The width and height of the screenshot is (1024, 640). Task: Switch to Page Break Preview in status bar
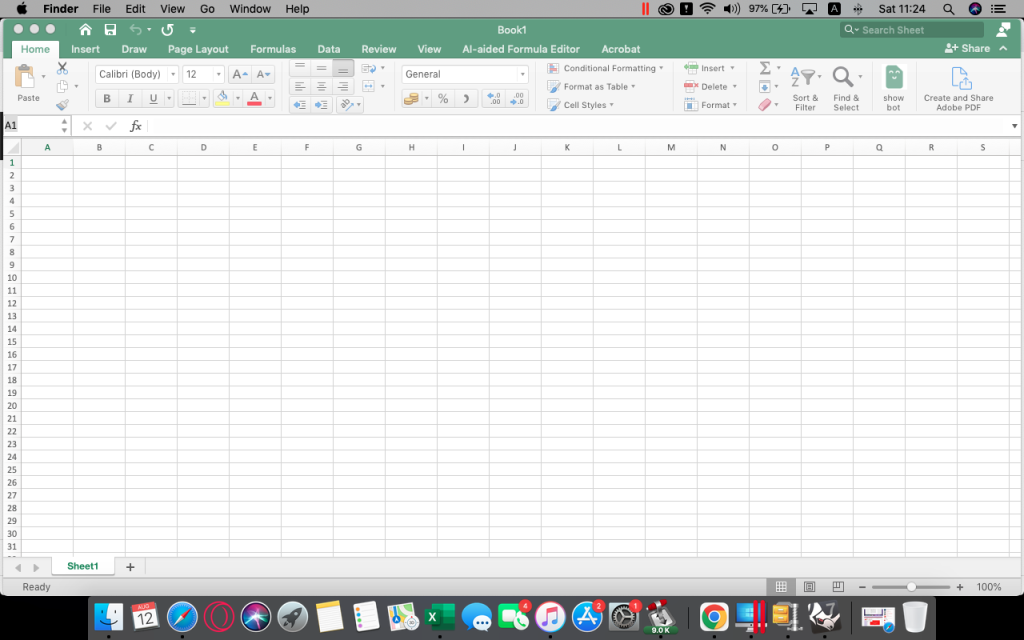[838, 586]
